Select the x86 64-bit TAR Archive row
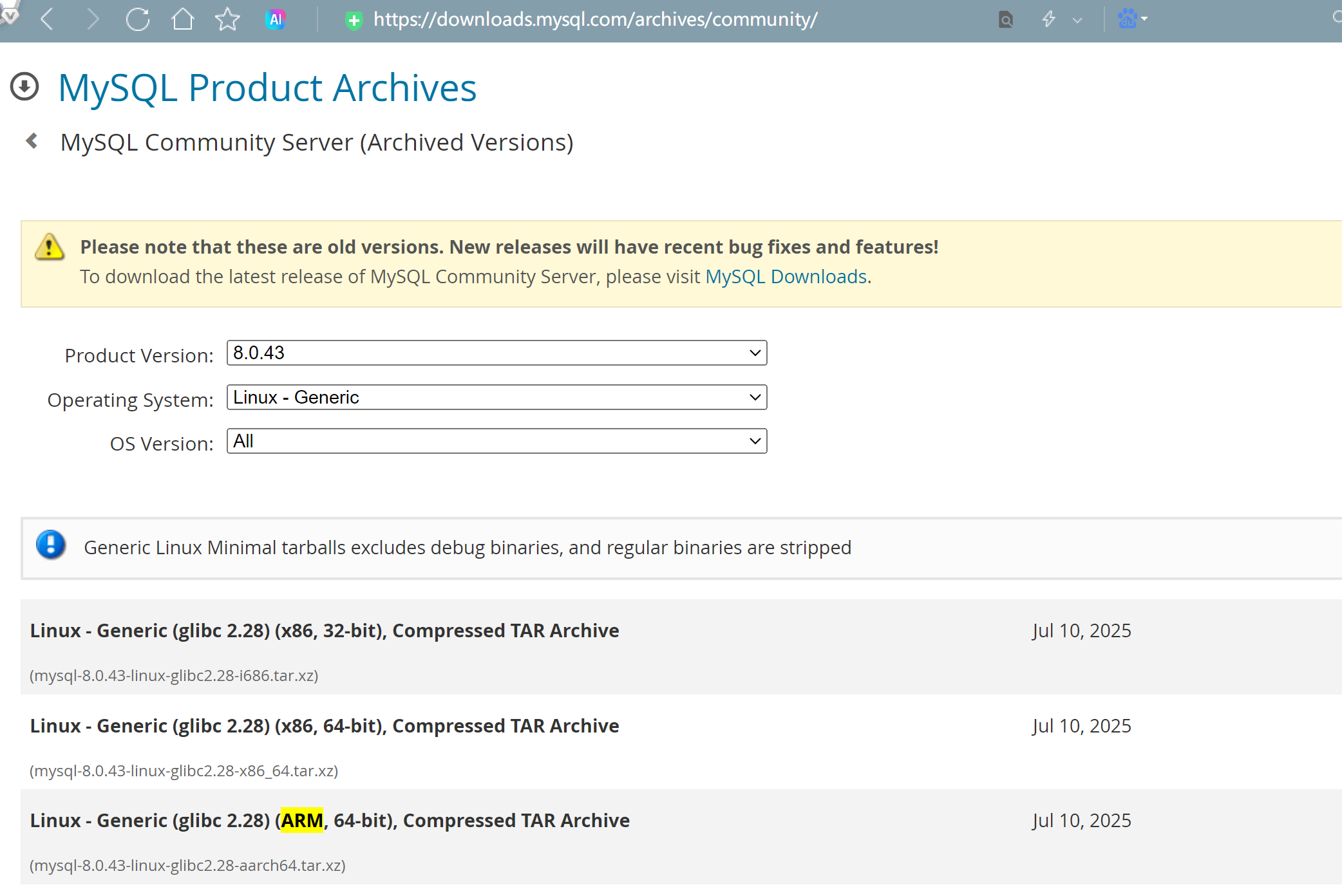 coord(325,726)
